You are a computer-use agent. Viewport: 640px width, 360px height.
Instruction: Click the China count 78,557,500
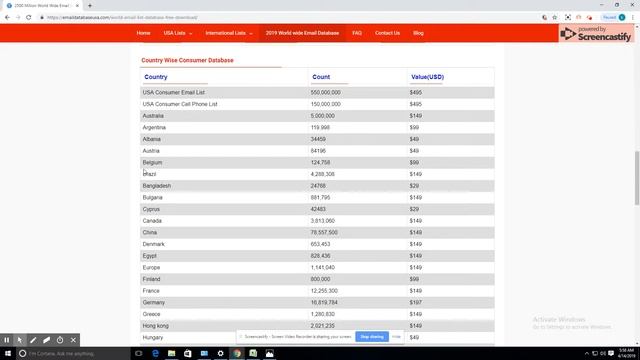pyautogui.click(x=324, y=232)
